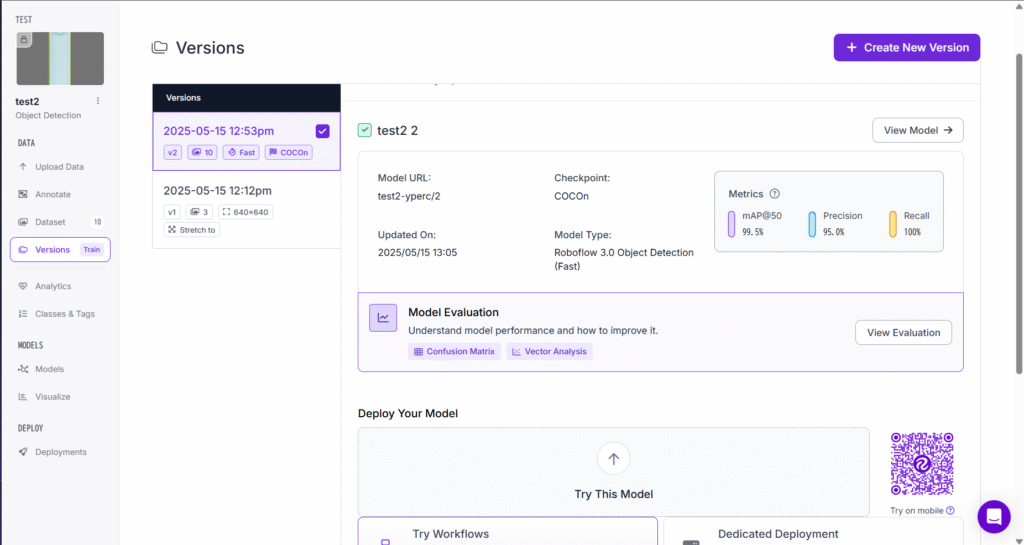Select version 2025-05-15 12:53pm

pos(246,141)
